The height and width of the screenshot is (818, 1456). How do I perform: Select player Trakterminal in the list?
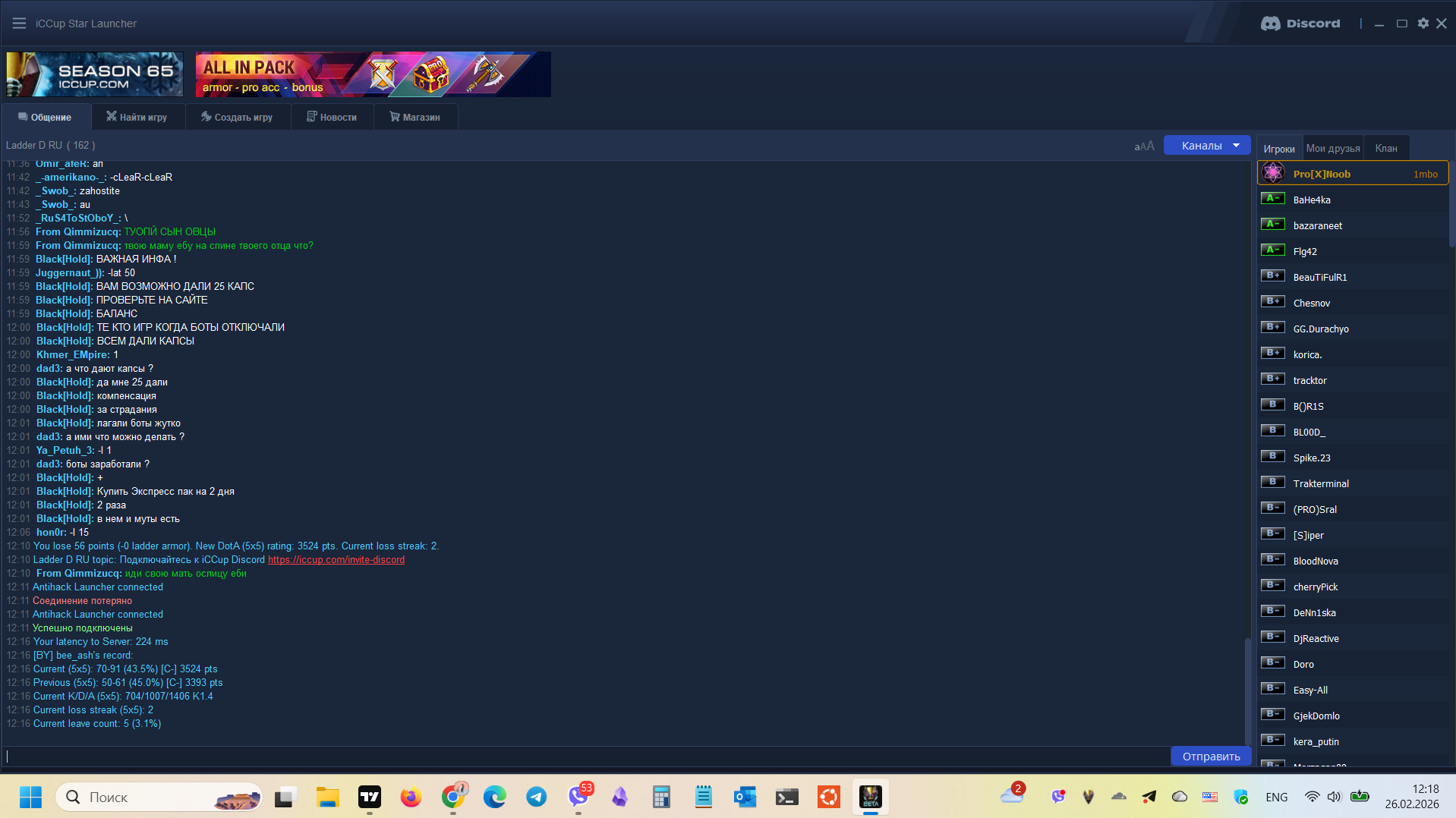pyautogui.click(x=1353, y=483)
